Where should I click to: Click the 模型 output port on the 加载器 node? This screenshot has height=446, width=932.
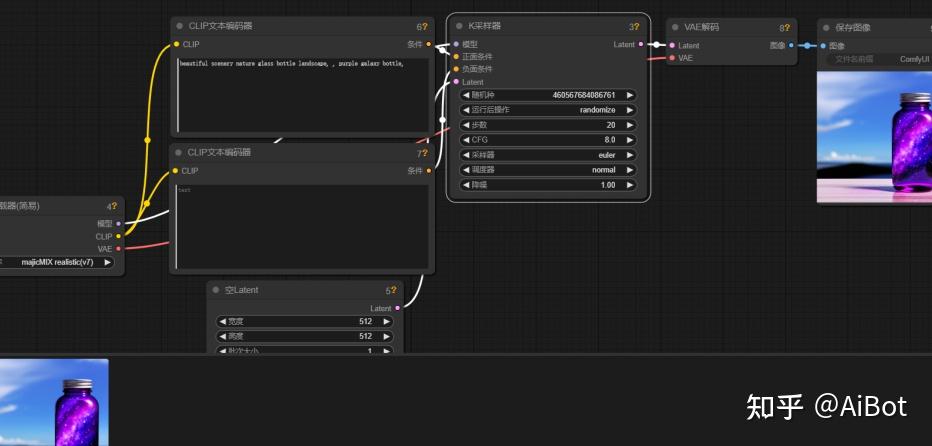pos(118,224)
